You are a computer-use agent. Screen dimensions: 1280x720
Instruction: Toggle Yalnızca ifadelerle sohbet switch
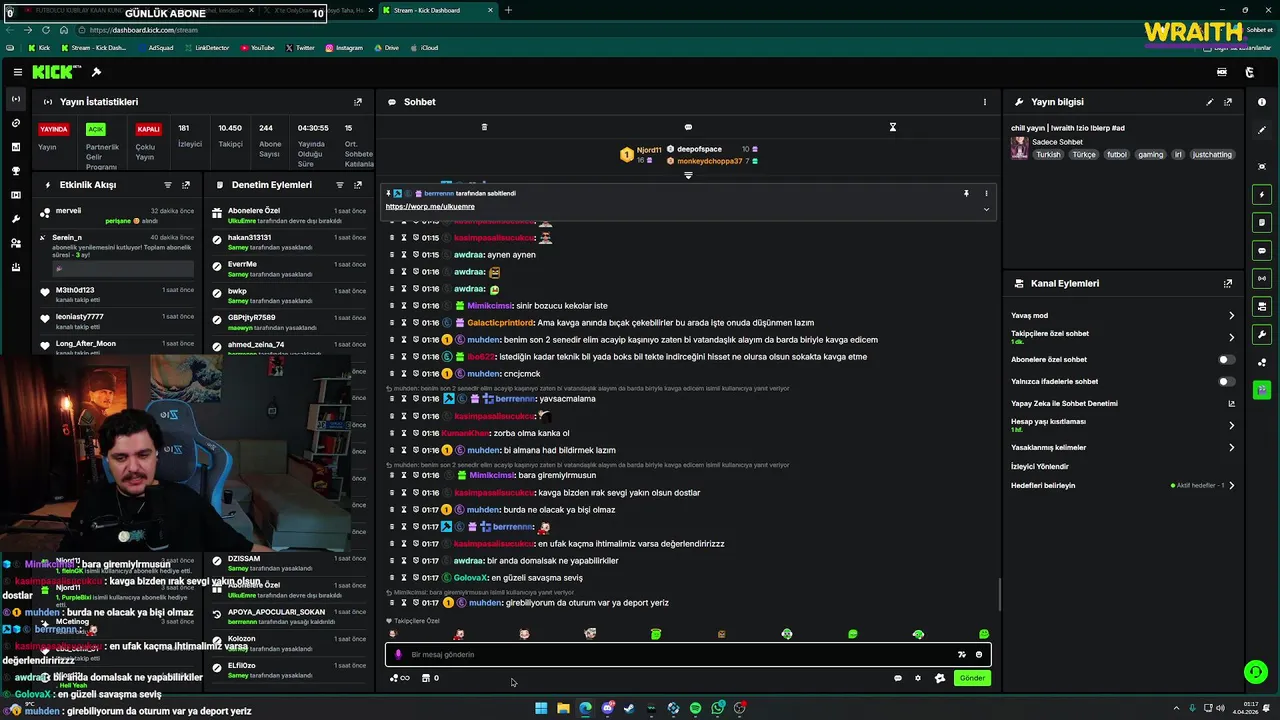[1226, 381]
